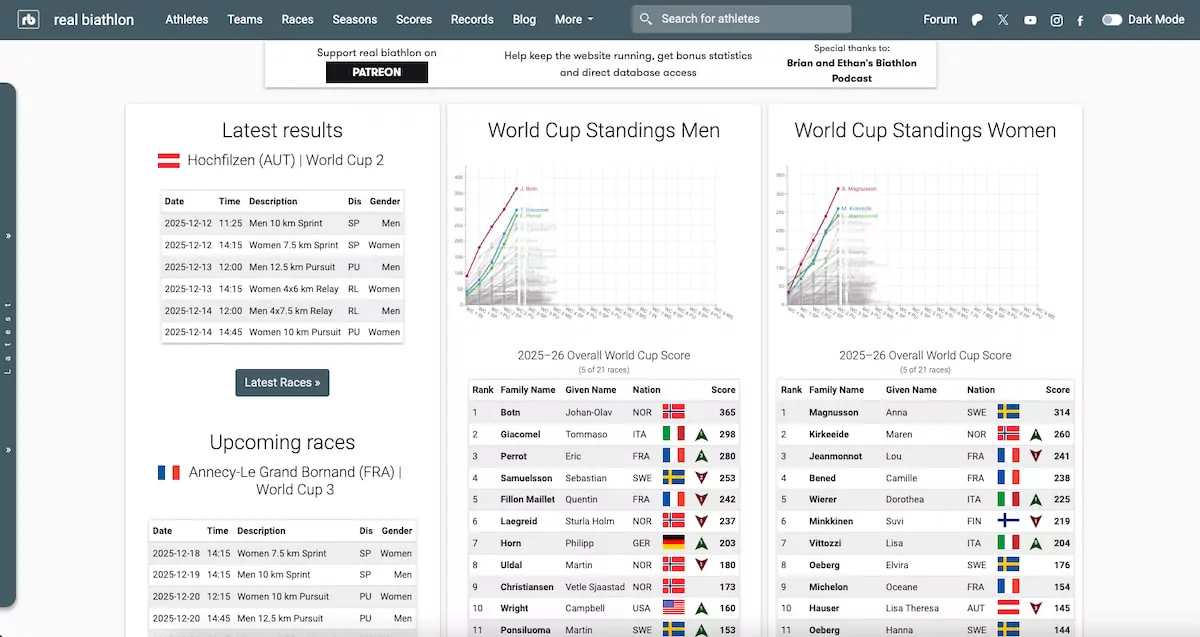Enable Dark Mode with the toggle
The image size is (1200, 637).
[1113, 18]
